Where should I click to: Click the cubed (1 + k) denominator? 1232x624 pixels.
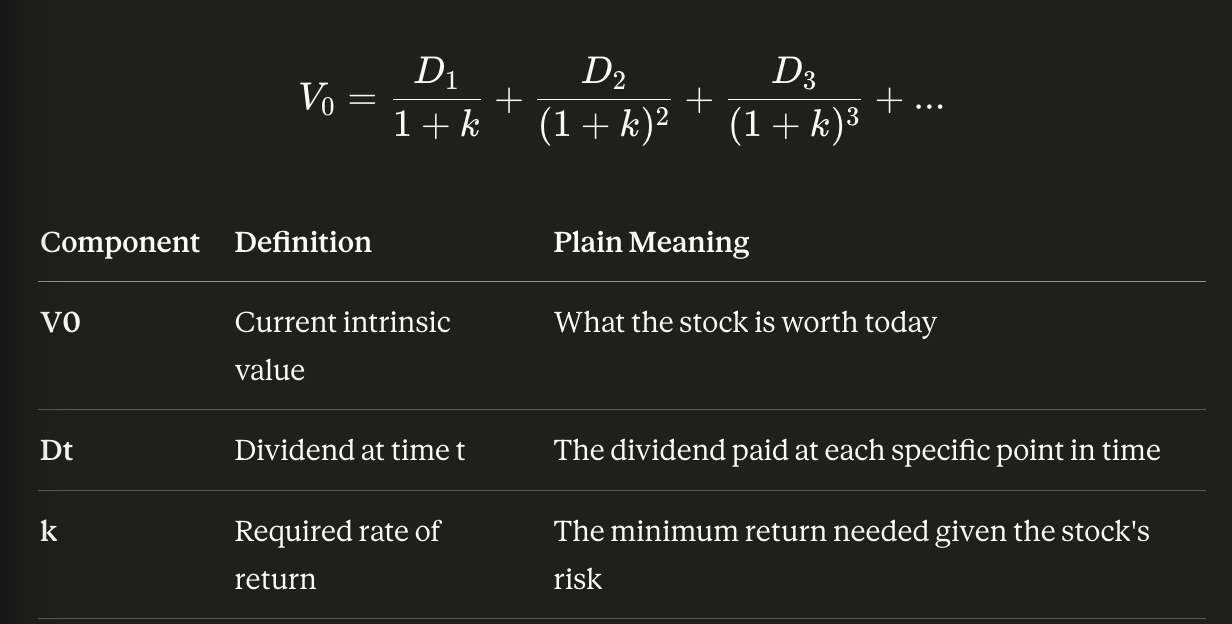[794, 127]
